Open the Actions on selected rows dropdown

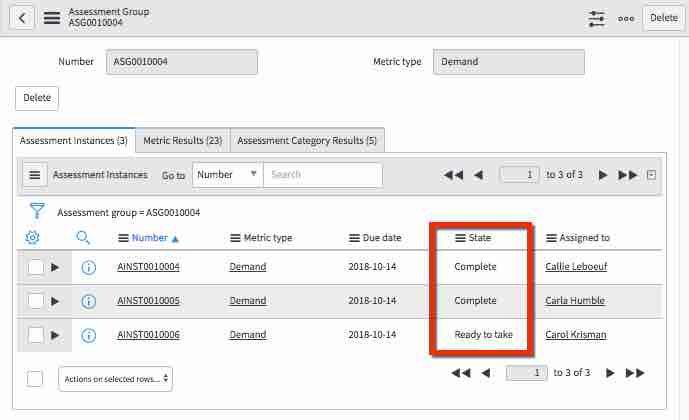pyautogui.click(x=115, y=379)
